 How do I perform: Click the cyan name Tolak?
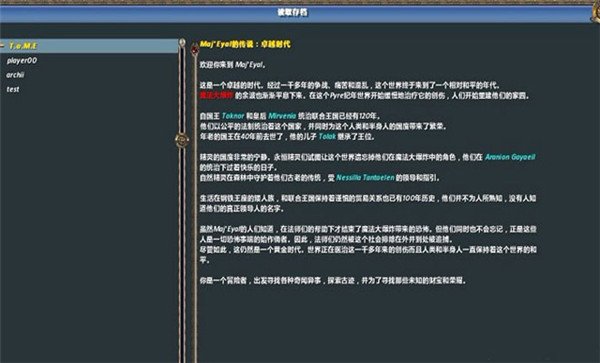click(x=327, y=137)
